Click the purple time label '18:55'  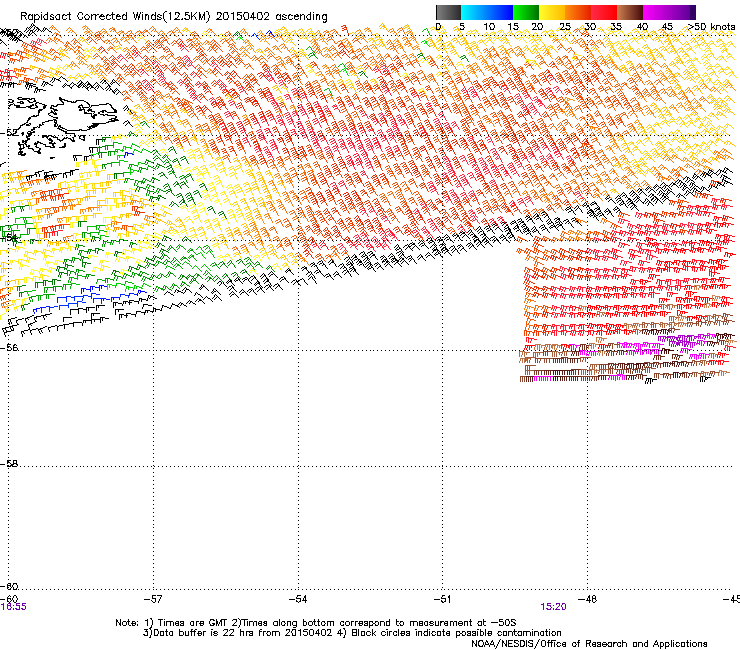coord(13,607)
